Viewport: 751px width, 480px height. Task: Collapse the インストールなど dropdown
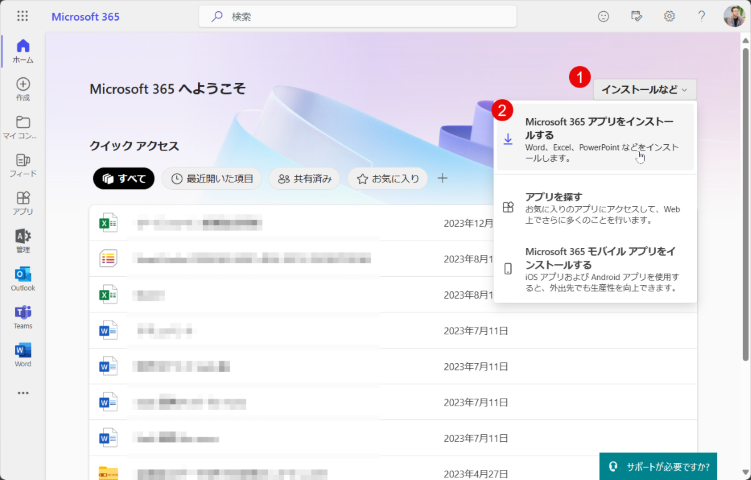[645, 90]
